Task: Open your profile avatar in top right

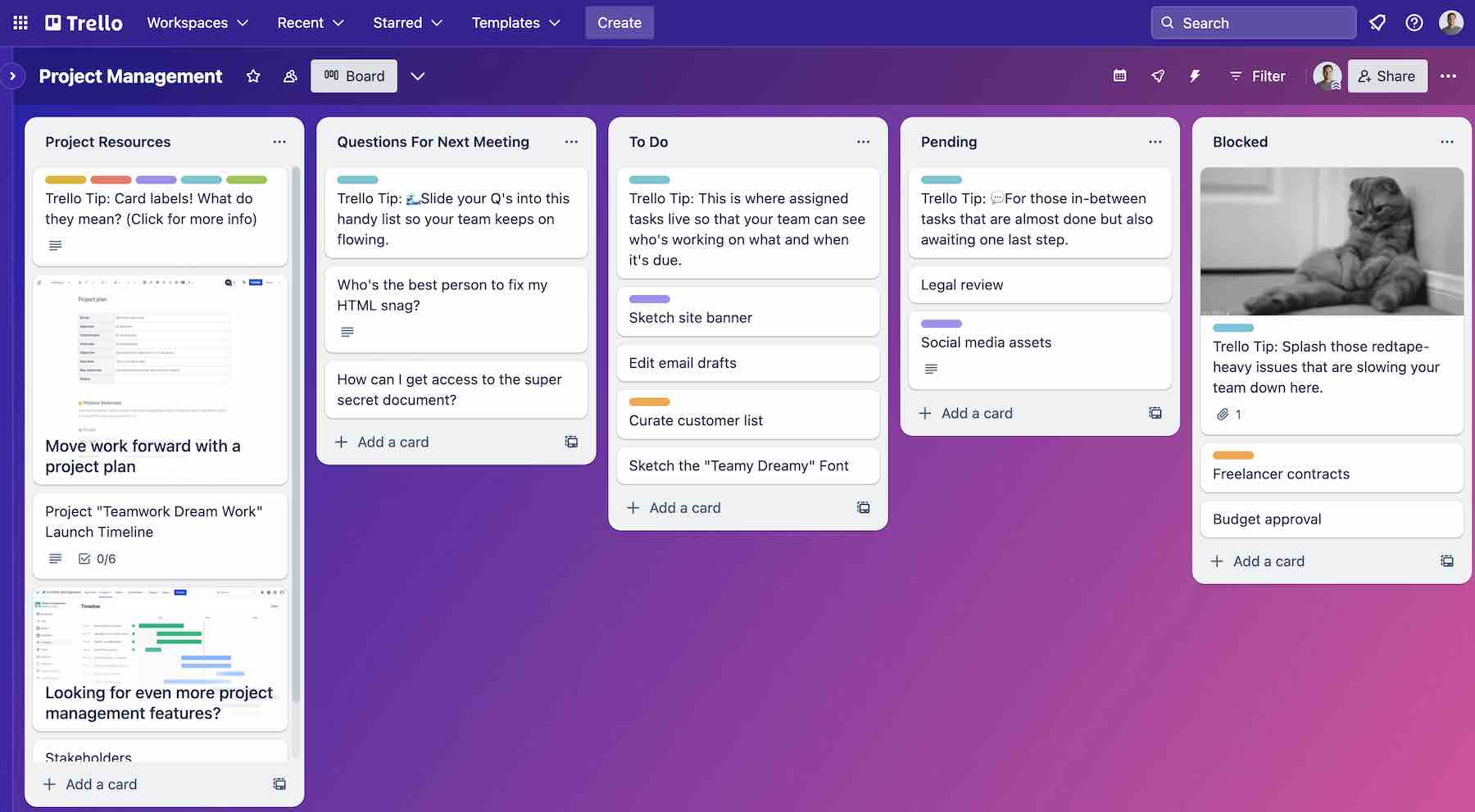Action: 1451,22
